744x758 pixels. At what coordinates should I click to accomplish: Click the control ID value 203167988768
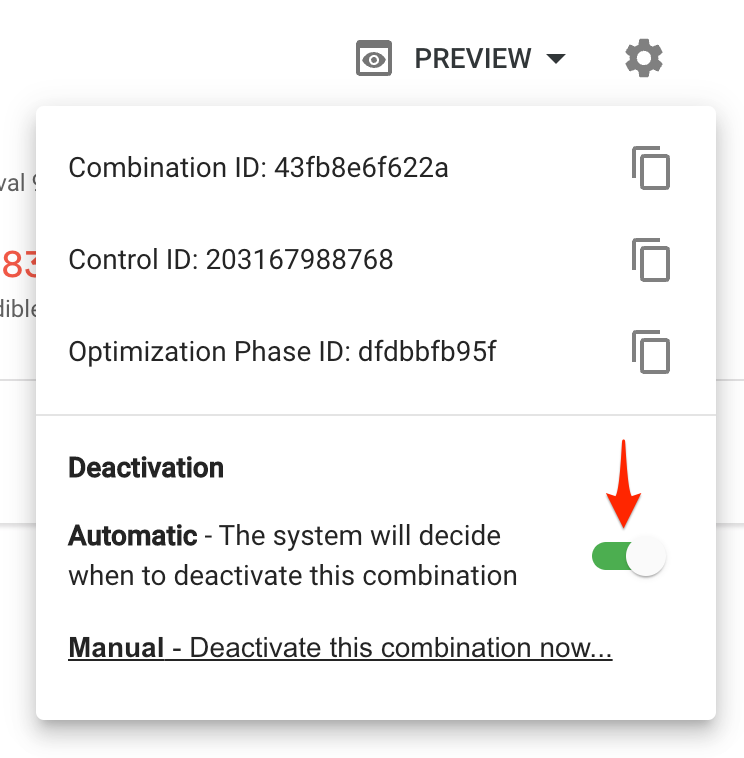(299, 260)
